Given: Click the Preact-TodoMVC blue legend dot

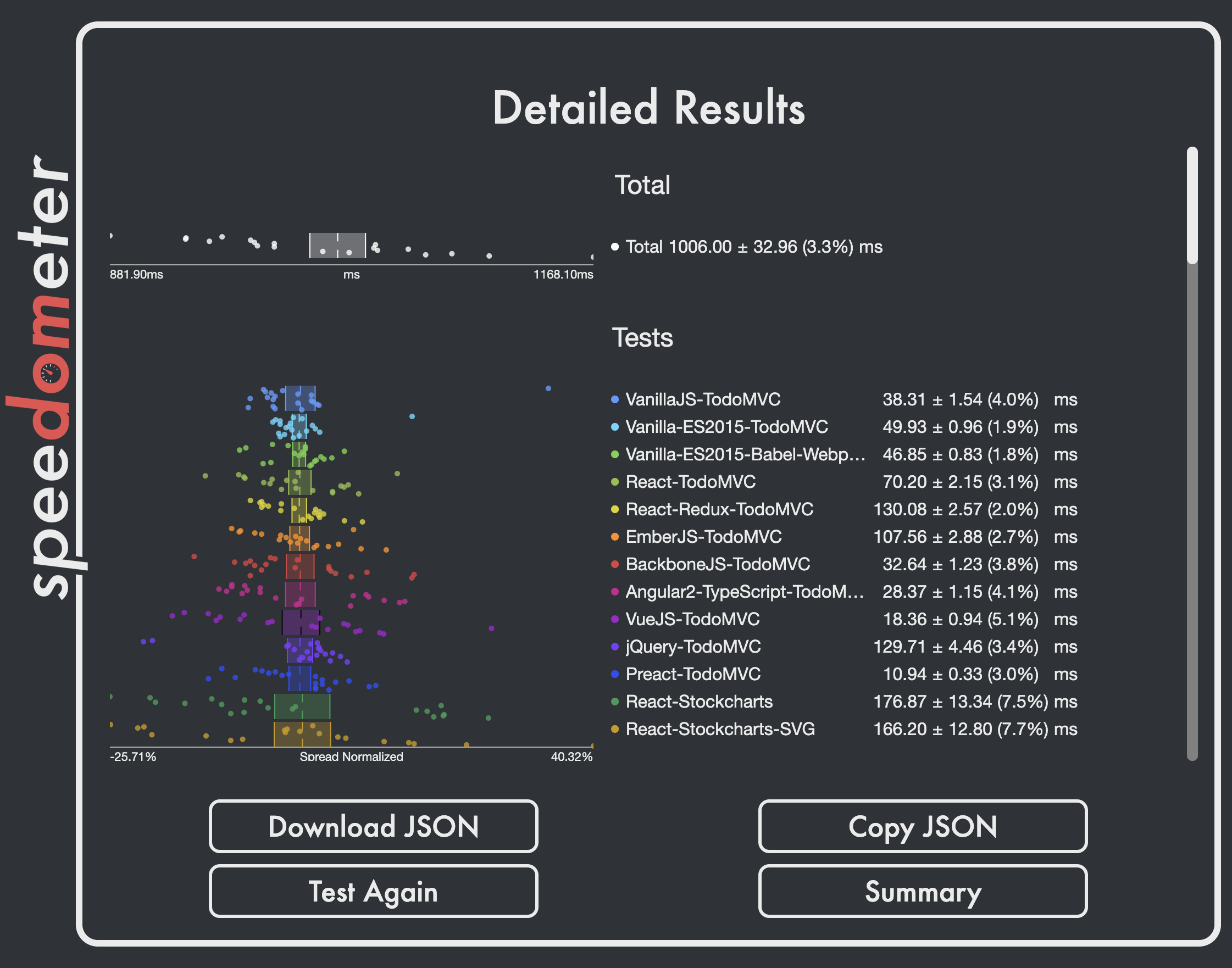Looking at the screenshot, I should (x=614, y=675).
